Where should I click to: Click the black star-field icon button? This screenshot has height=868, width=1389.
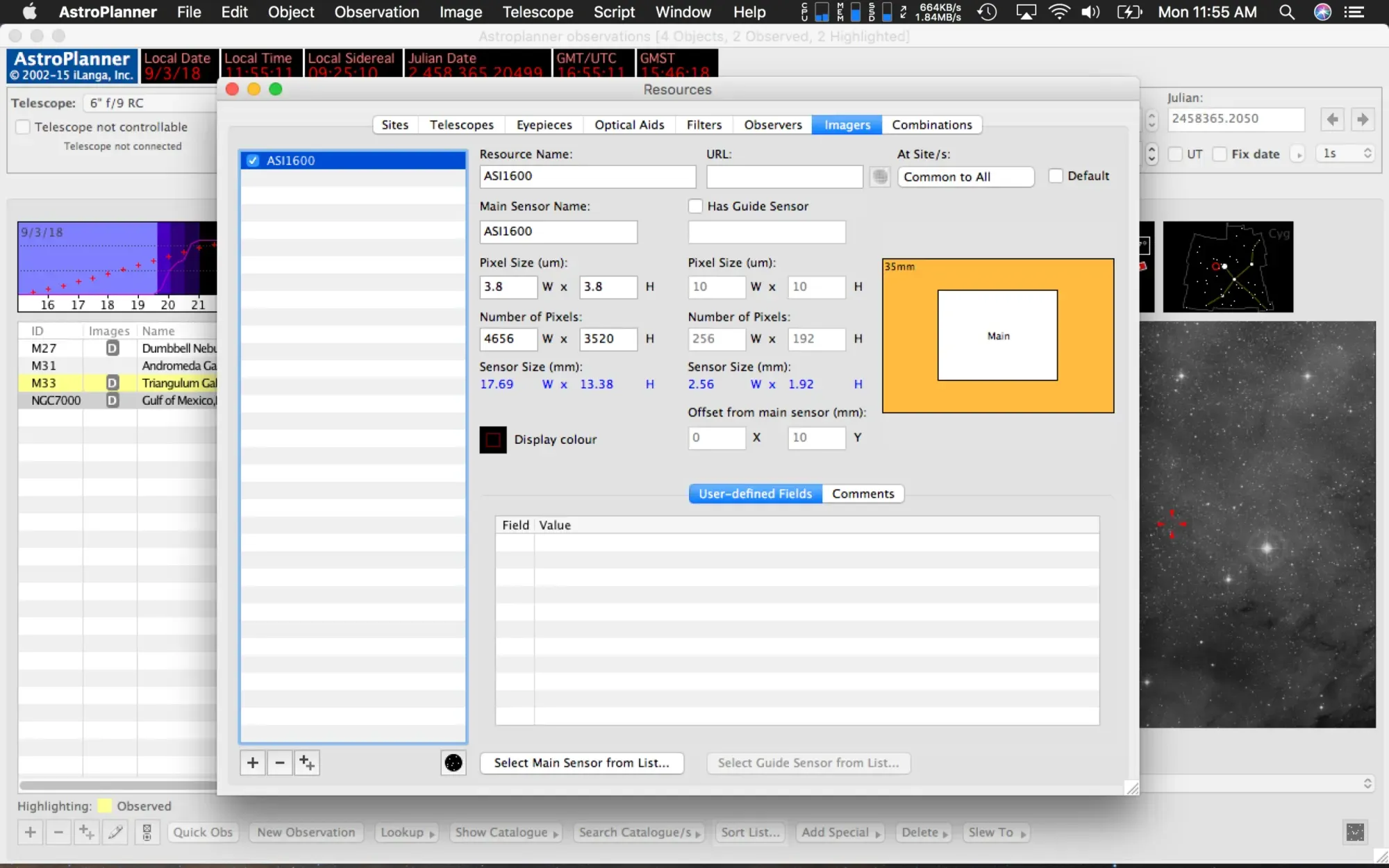(453, 762)
